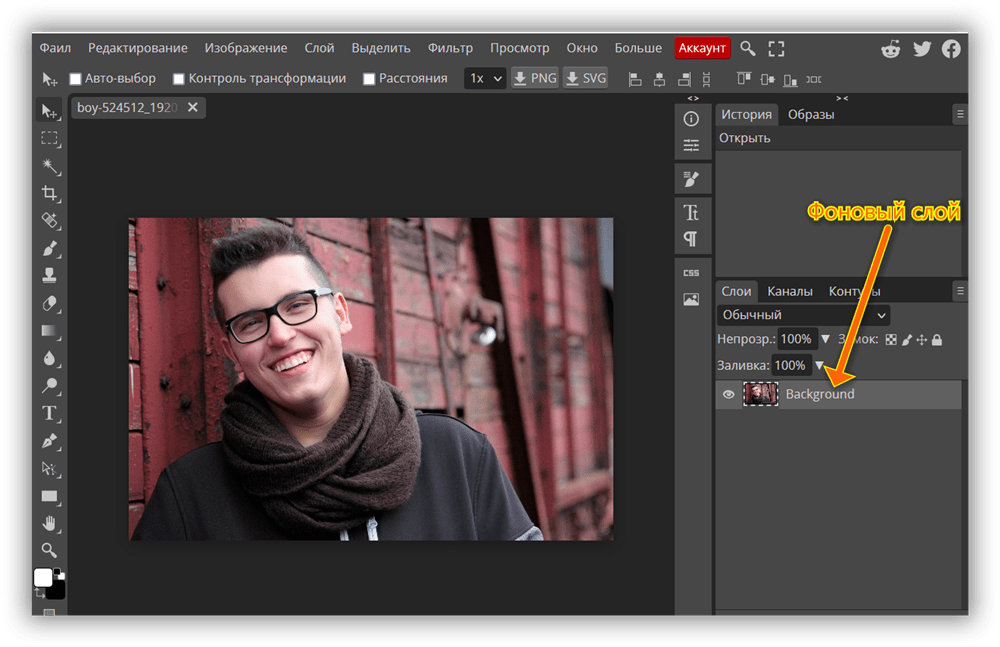Select the Clone Stamp tool
This screenshot has width=1000, height=647.
49,276
